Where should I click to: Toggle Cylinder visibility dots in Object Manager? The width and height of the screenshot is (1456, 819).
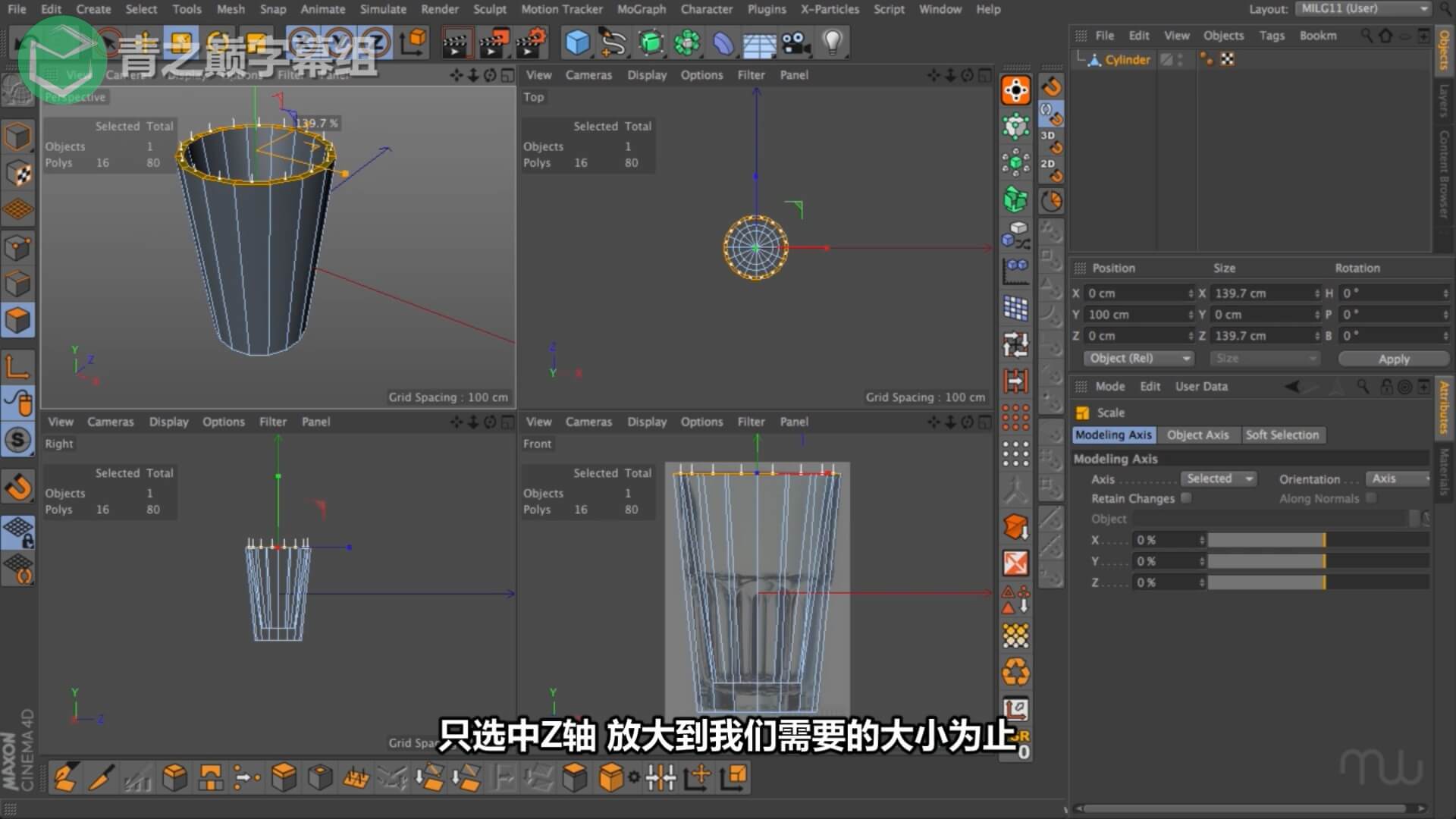coord(1180,60)
